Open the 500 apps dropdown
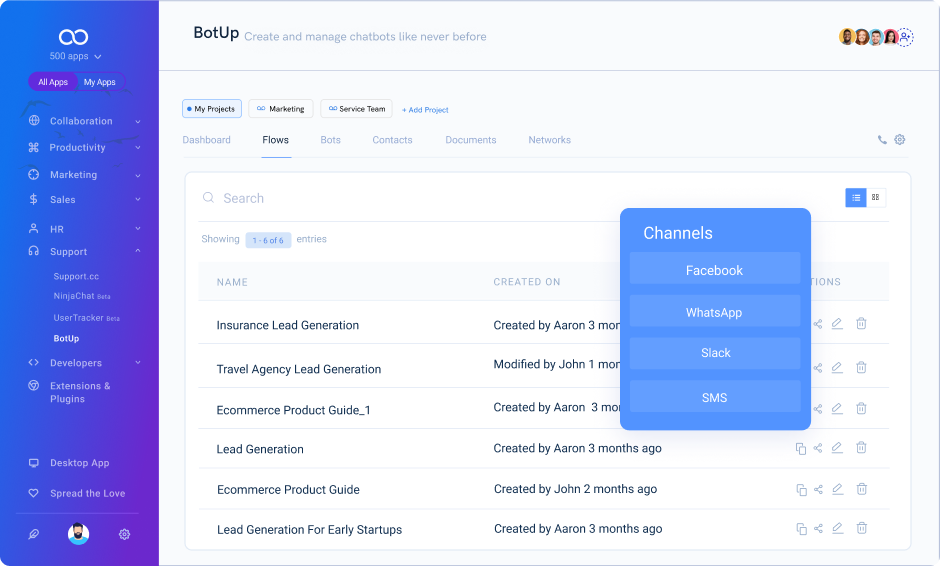Image resolution: width=940 pixels, height=566 pixels. (x=75, y=57)
